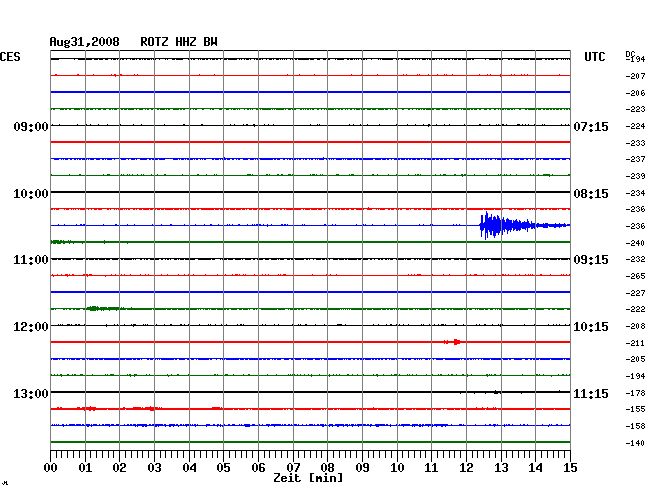This screenshot has height=494, width=650.
Task: Click the 10 minute axis label
Action: [397, 468]
